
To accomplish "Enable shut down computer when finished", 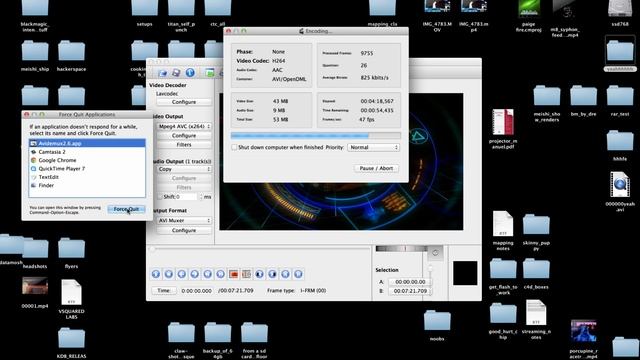I will coord(234,147).
